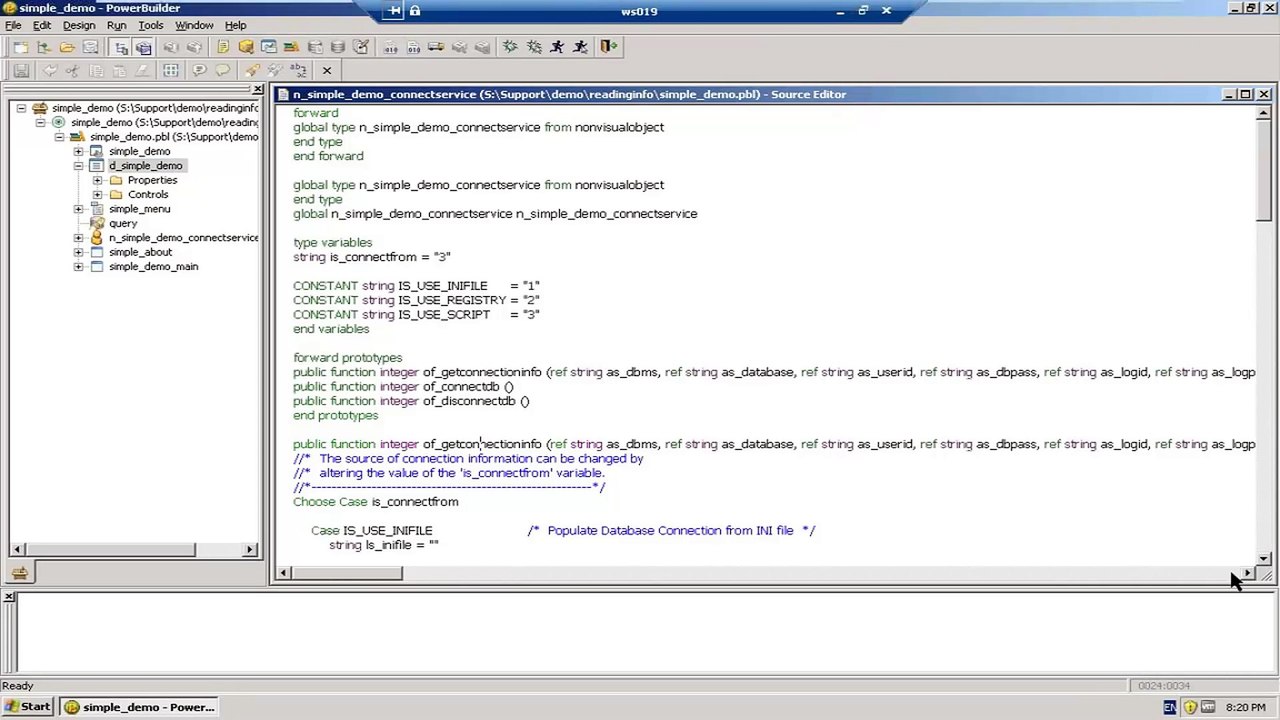Click the Replace ab-ac icon
The height and width of the screenshot is (720, 1280).
[298, 70]
